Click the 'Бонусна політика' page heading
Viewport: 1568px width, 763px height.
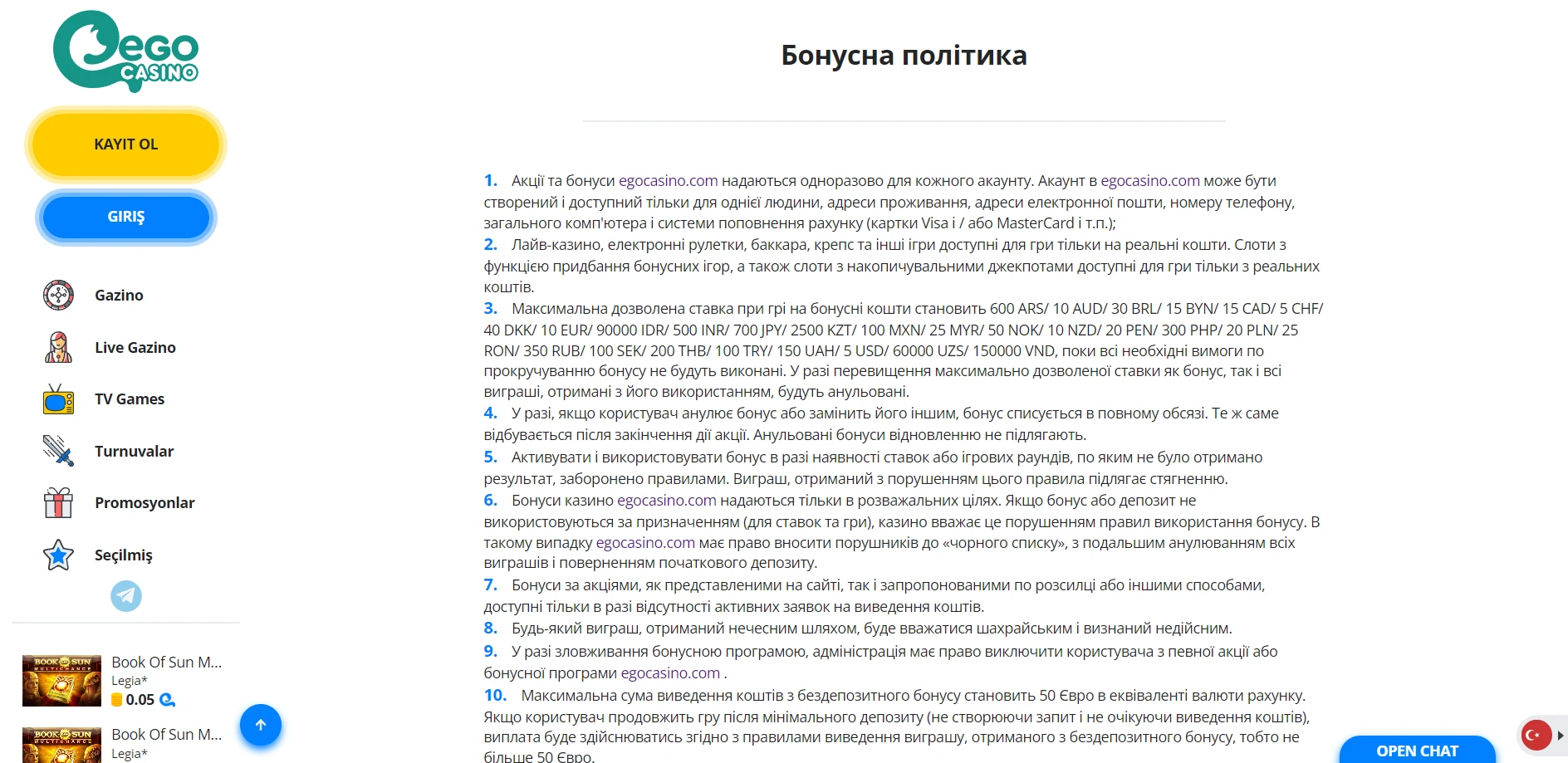point(904,56)
